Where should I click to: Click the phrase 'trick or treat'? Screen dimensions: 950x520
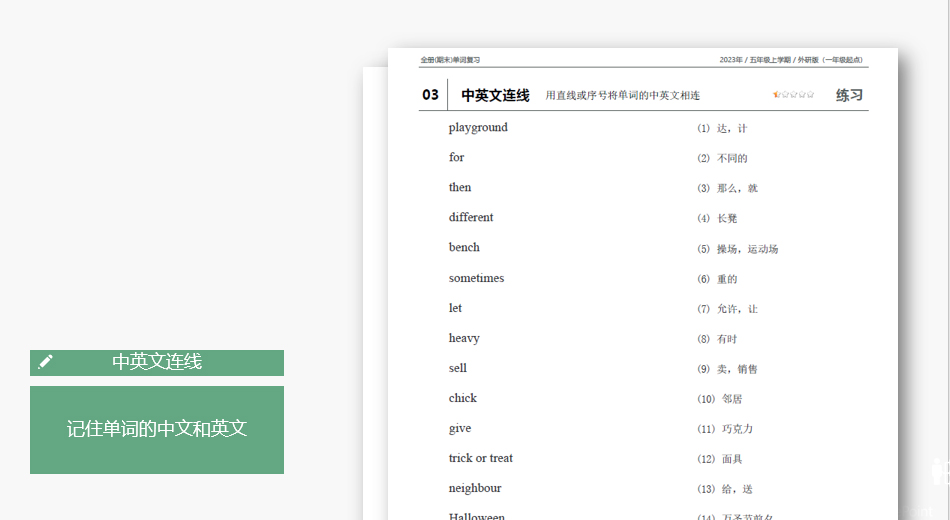coord(480,458)
